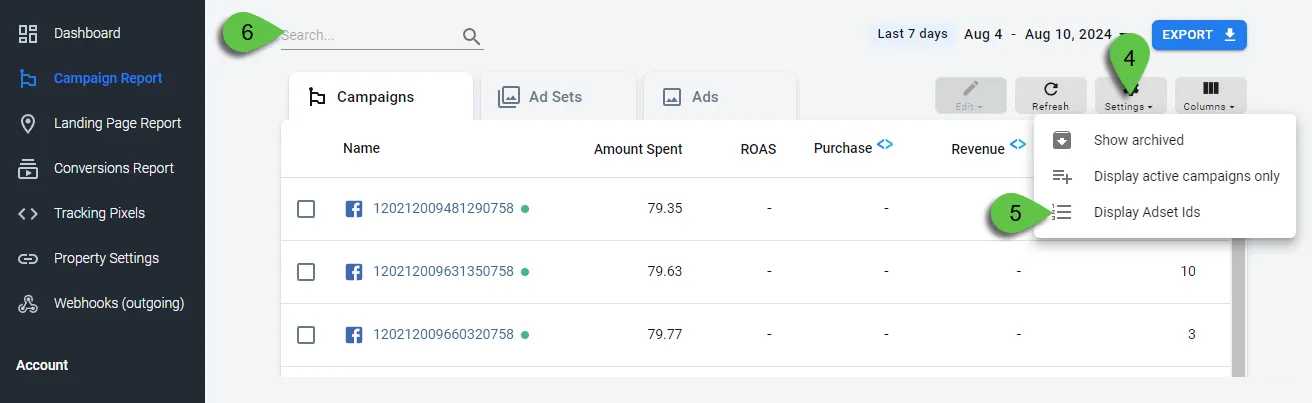Tick checkbox for campaign 120212009631350758

pyautogui.click(x=306, y=272)
